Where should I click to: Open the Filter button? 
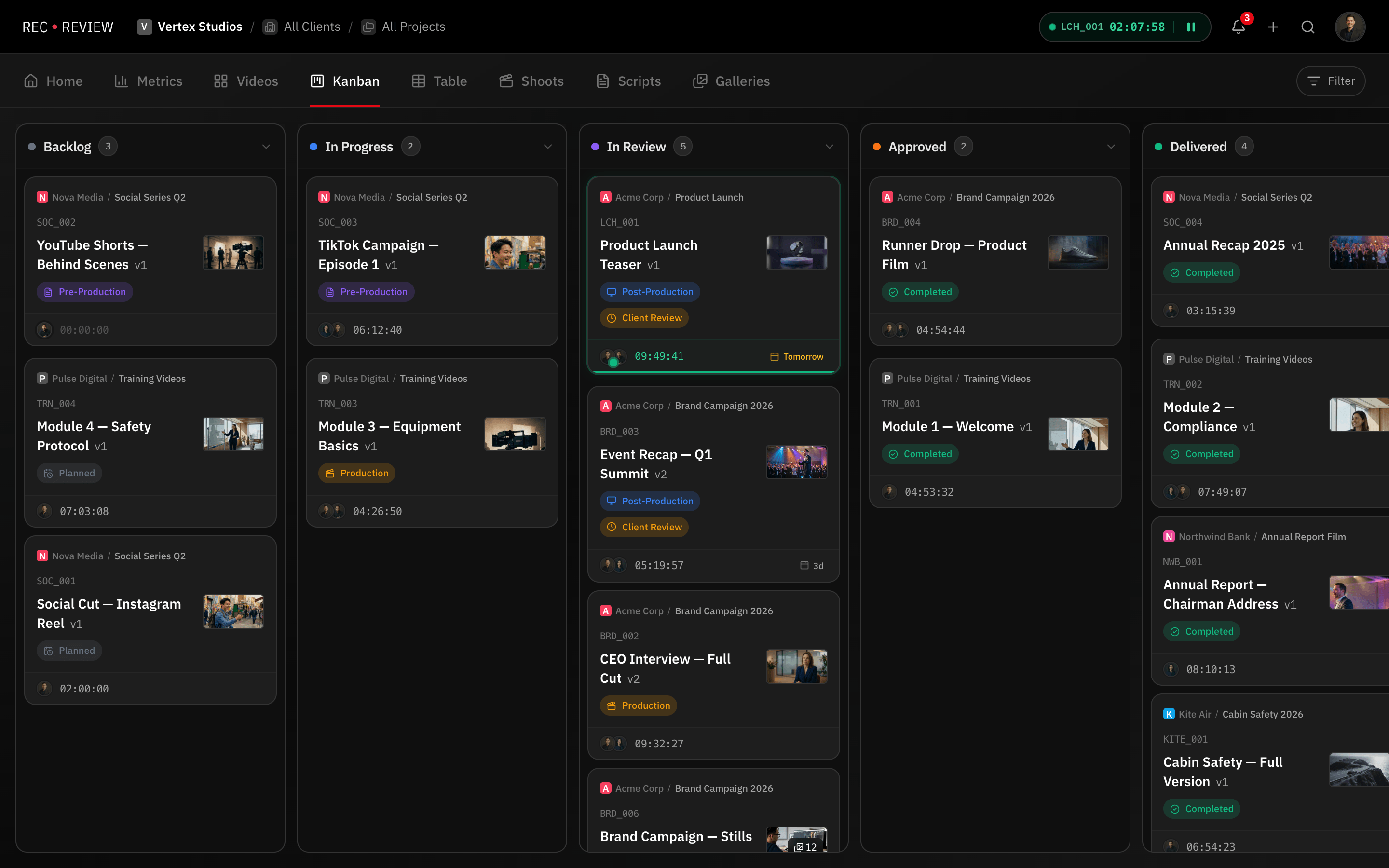(1331, 81)
